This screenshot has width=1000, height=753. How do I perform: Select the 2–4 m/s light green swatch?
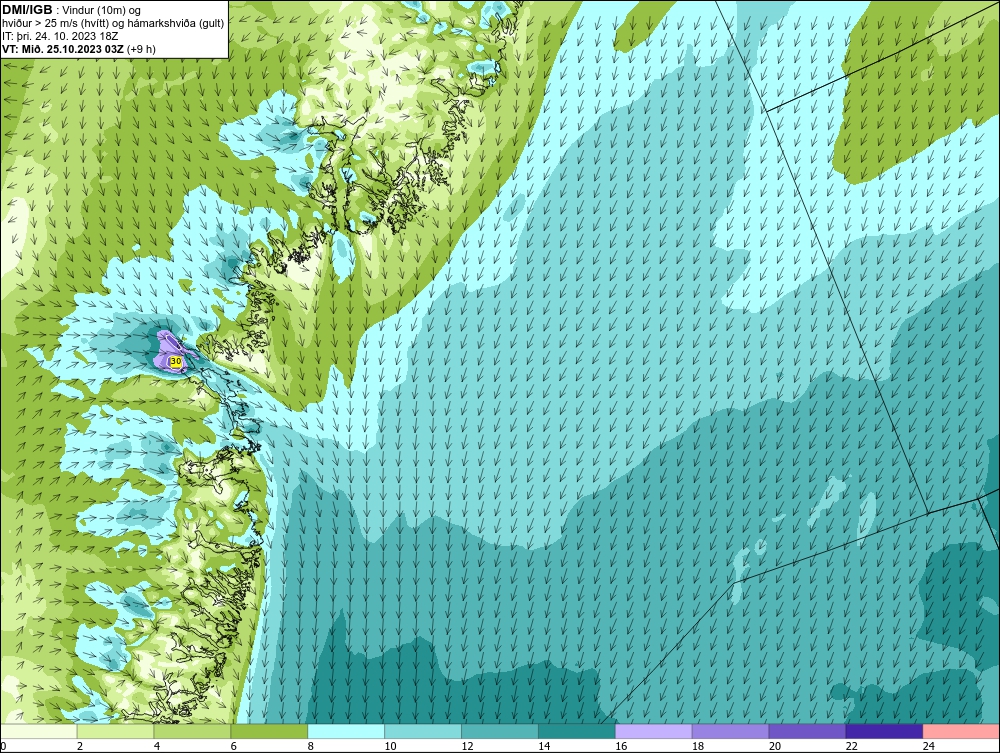click(x=115, y=731)
